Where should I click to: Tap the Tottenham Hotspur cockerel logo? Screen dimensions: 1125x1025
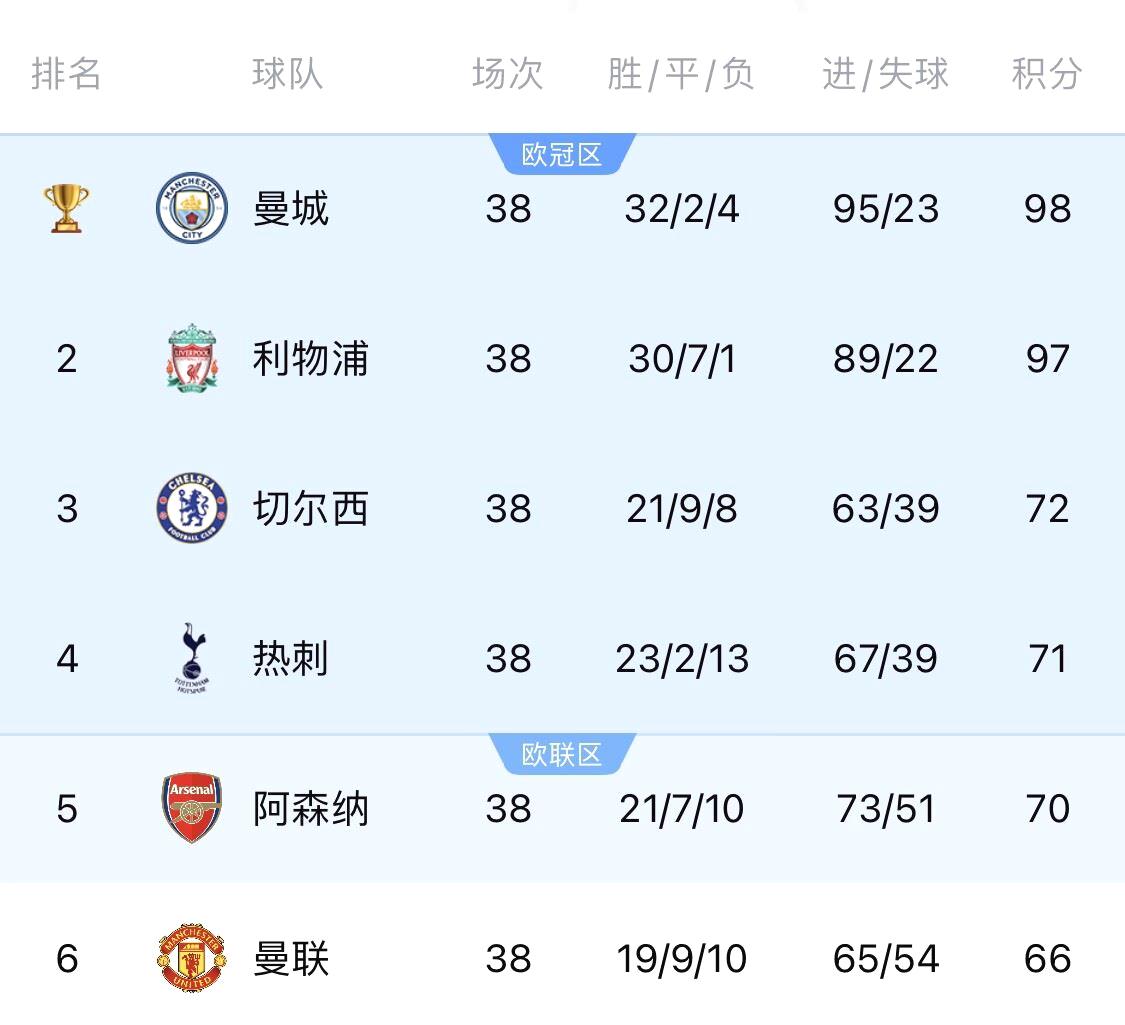(x=192, y=658)
